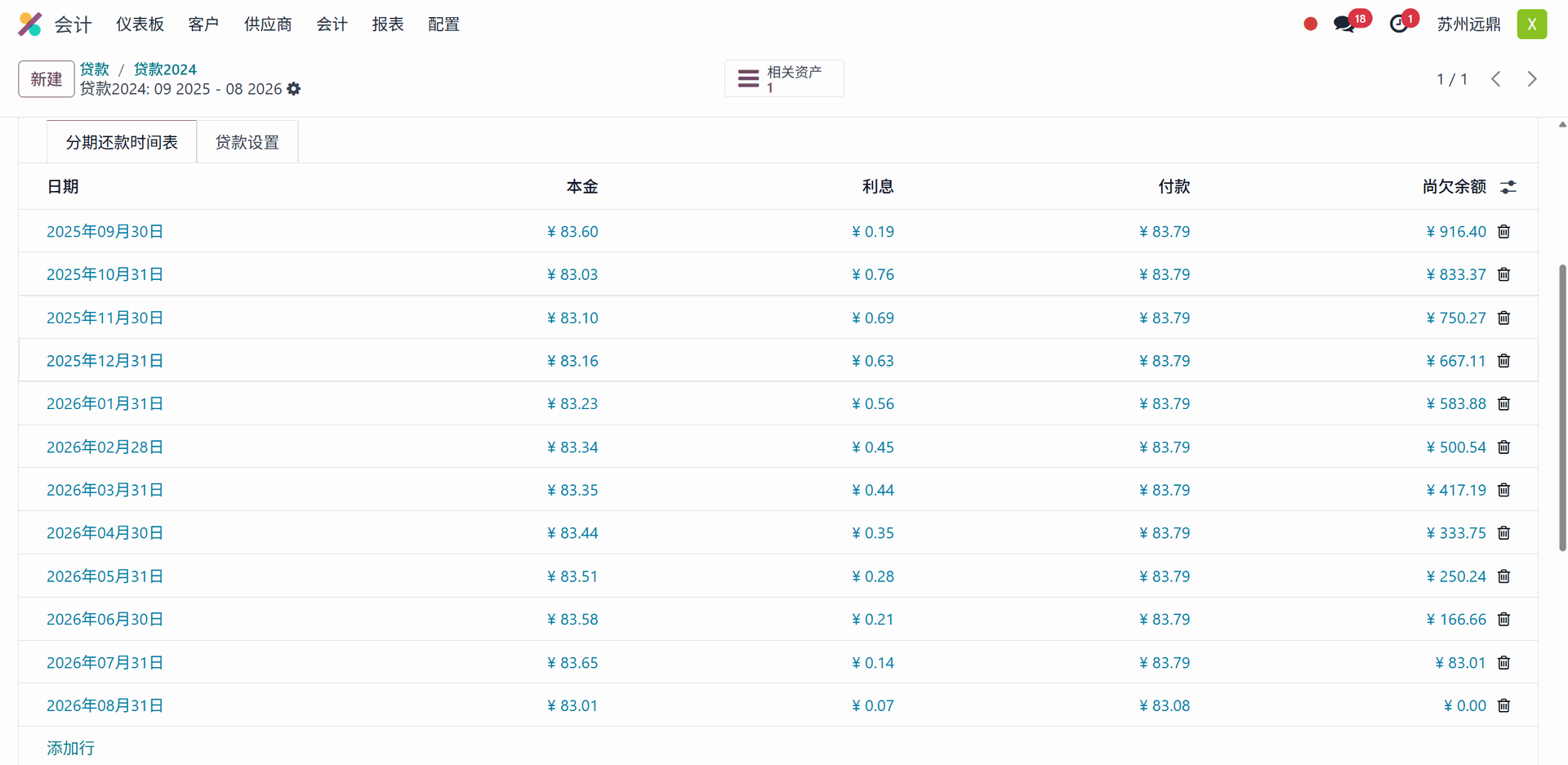Go to previous record arrow

click(x=1496, y=79)
